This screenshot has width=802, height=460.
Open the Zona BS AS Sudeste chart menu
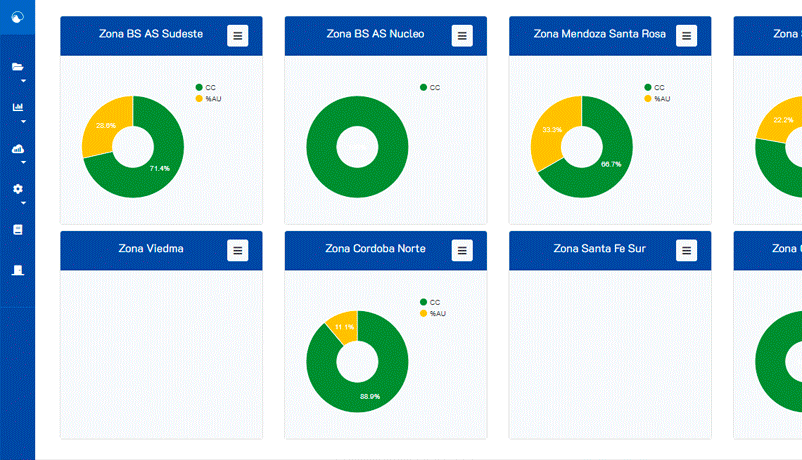click(238, 36)
